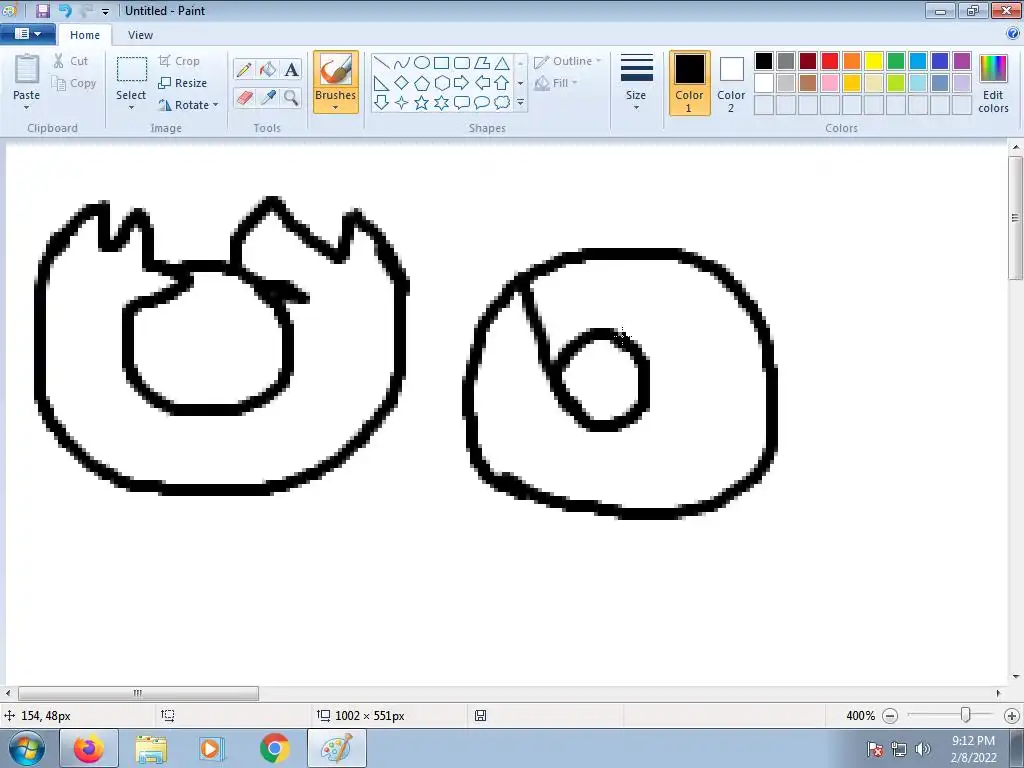Choose the Five-point star shape
The width and height of the screenshot is (1024, 768).
(422, 103)
